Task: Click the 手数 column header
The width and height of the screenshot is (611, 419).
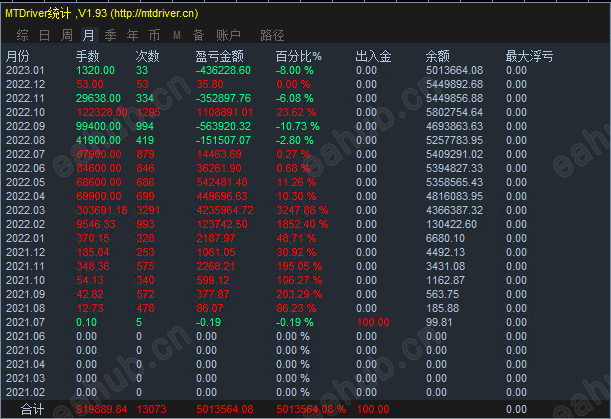Action: [88, 57]
